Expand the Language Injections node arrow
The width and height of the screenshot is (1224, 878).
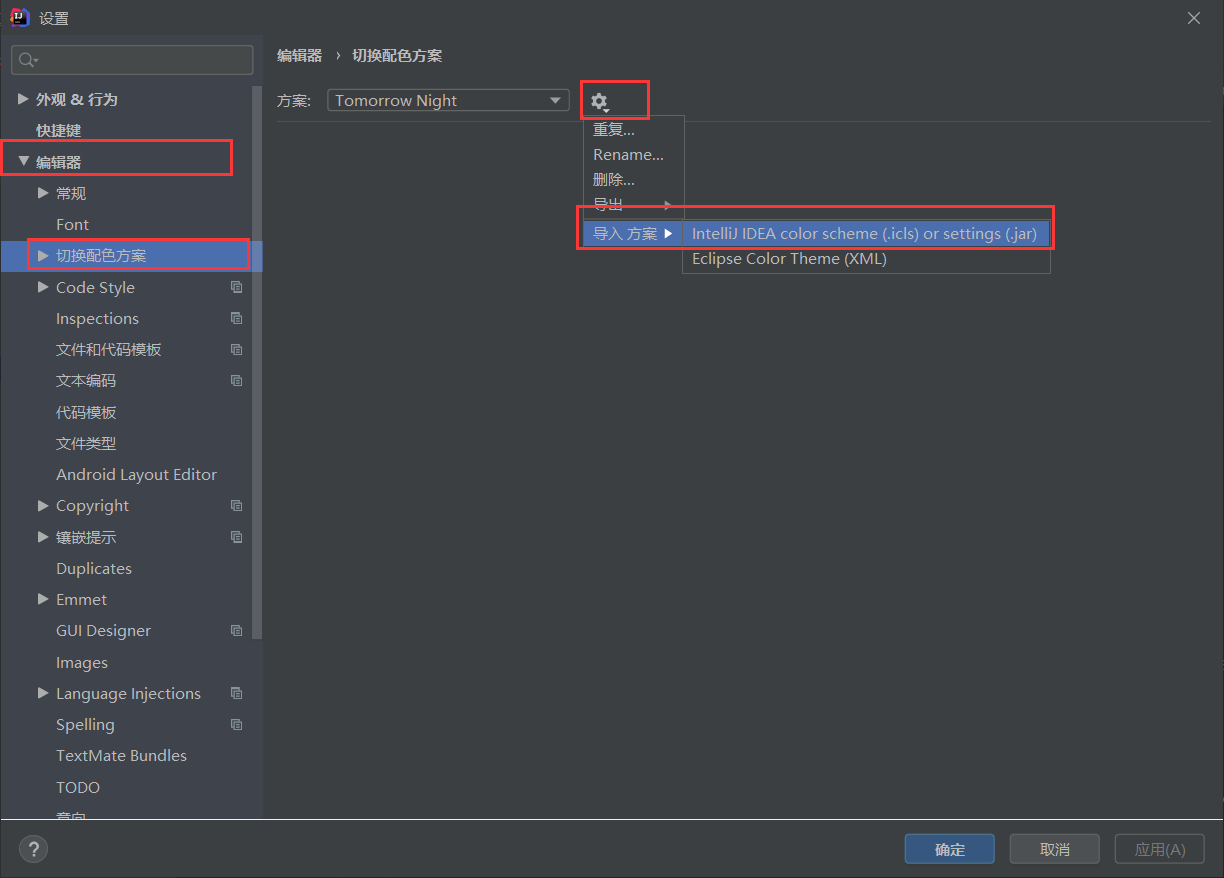coord(43,692)
